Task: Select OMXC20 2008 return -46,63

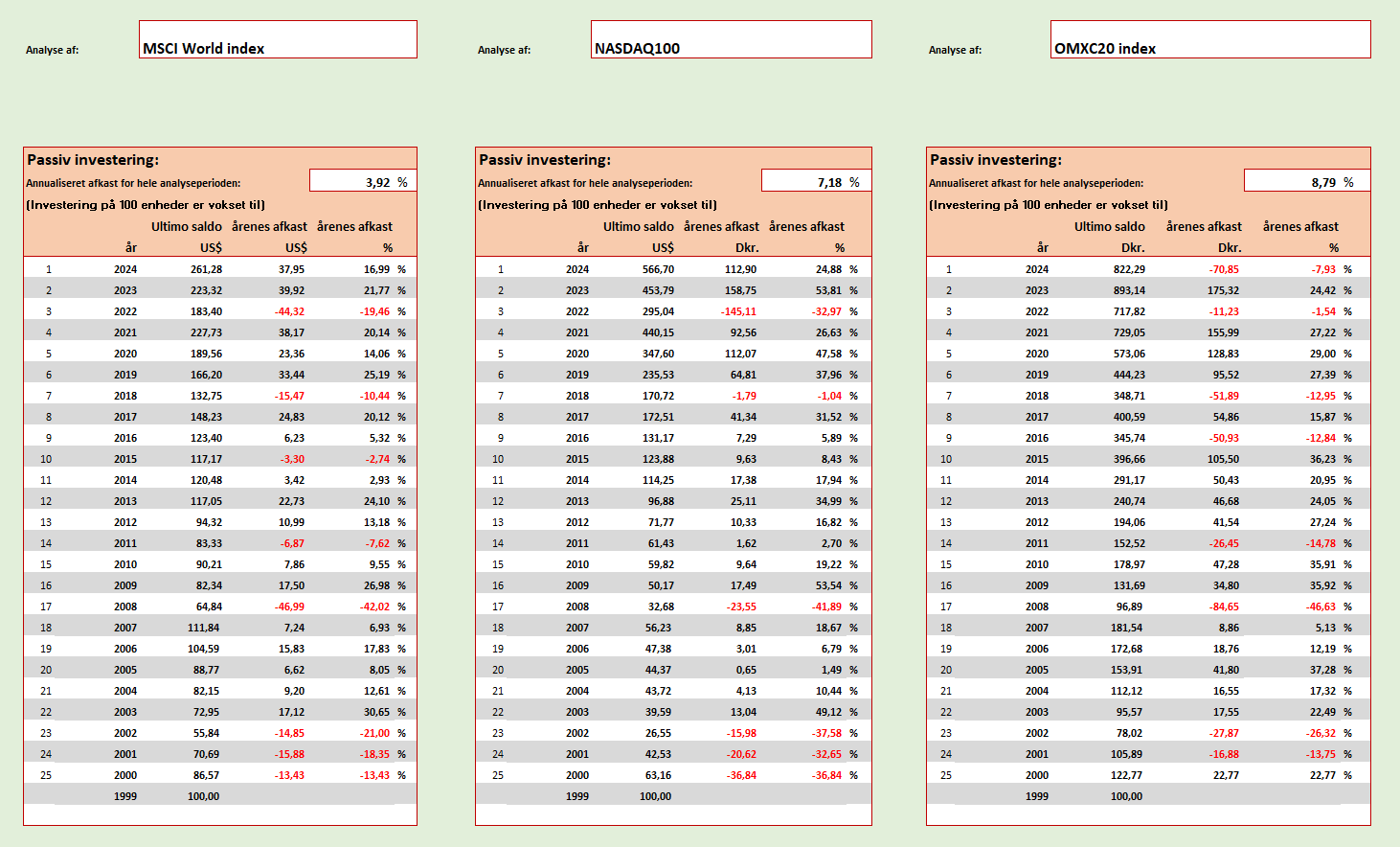Action: coord(1321,607)
